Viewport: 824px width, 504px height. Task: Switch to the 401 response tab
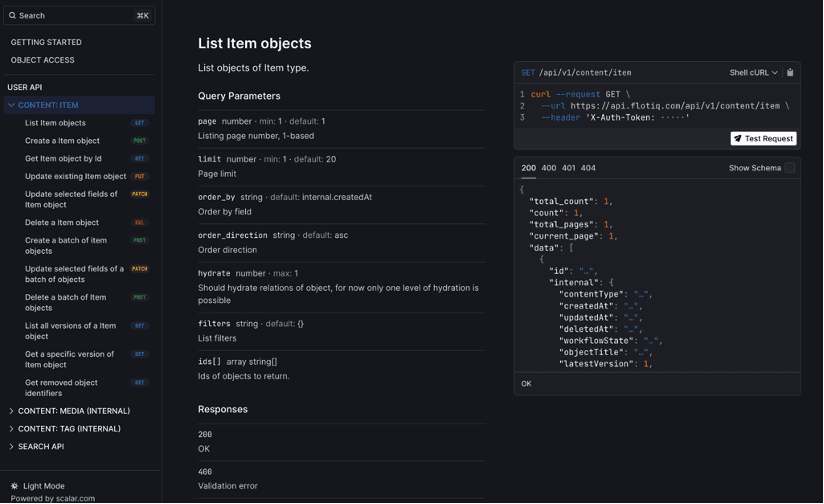[x=569, y=168]
